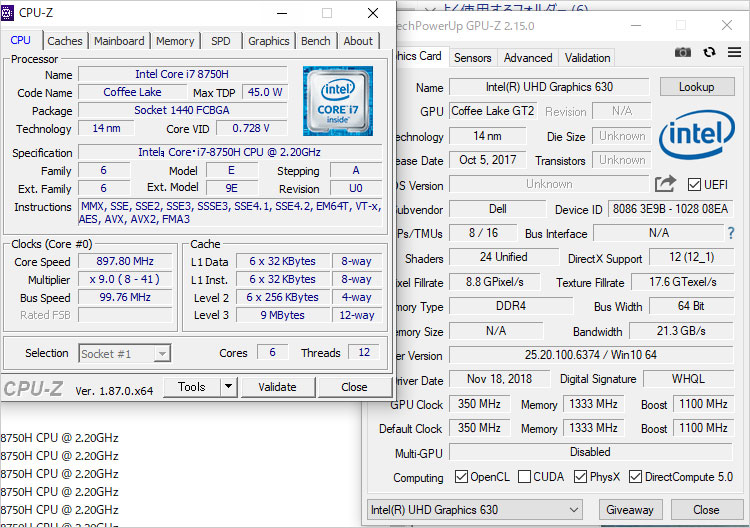750x528 pixels.
Task: Toggle the CUDA checkbox
Action: click(524, 476)
